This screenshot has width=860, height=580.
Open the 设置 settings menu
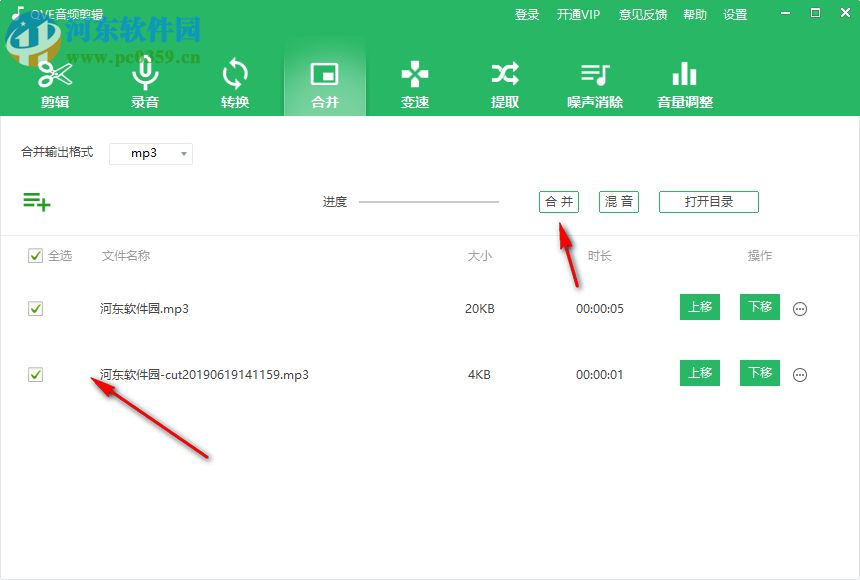(x=735, y=14)
